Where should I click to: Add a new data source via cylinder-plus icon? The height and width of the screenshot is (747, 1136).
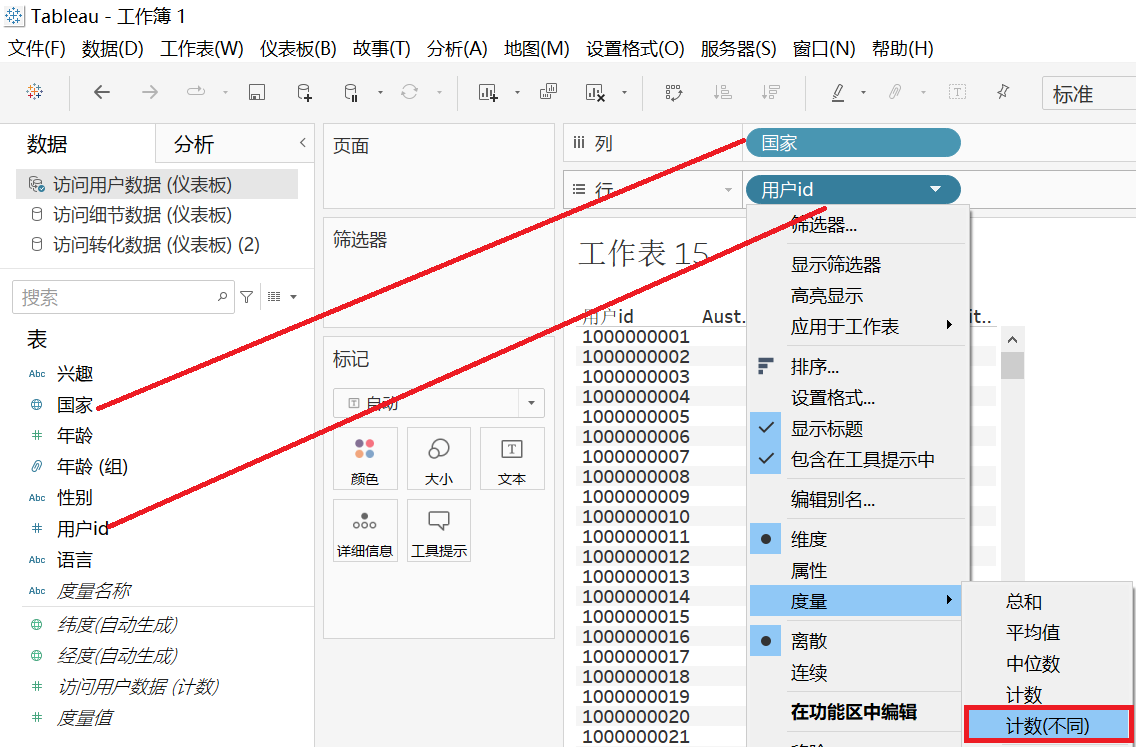[x=304, y=92]
